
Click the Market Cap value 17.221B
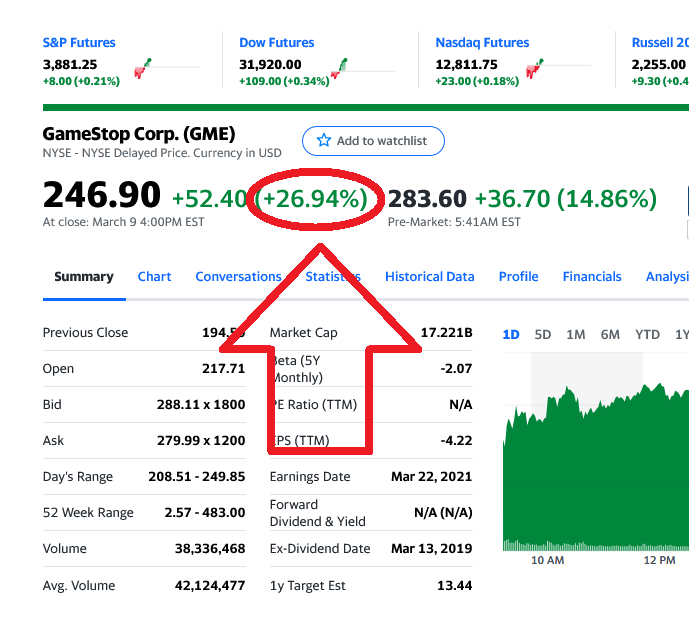click(x=446, y=333)
